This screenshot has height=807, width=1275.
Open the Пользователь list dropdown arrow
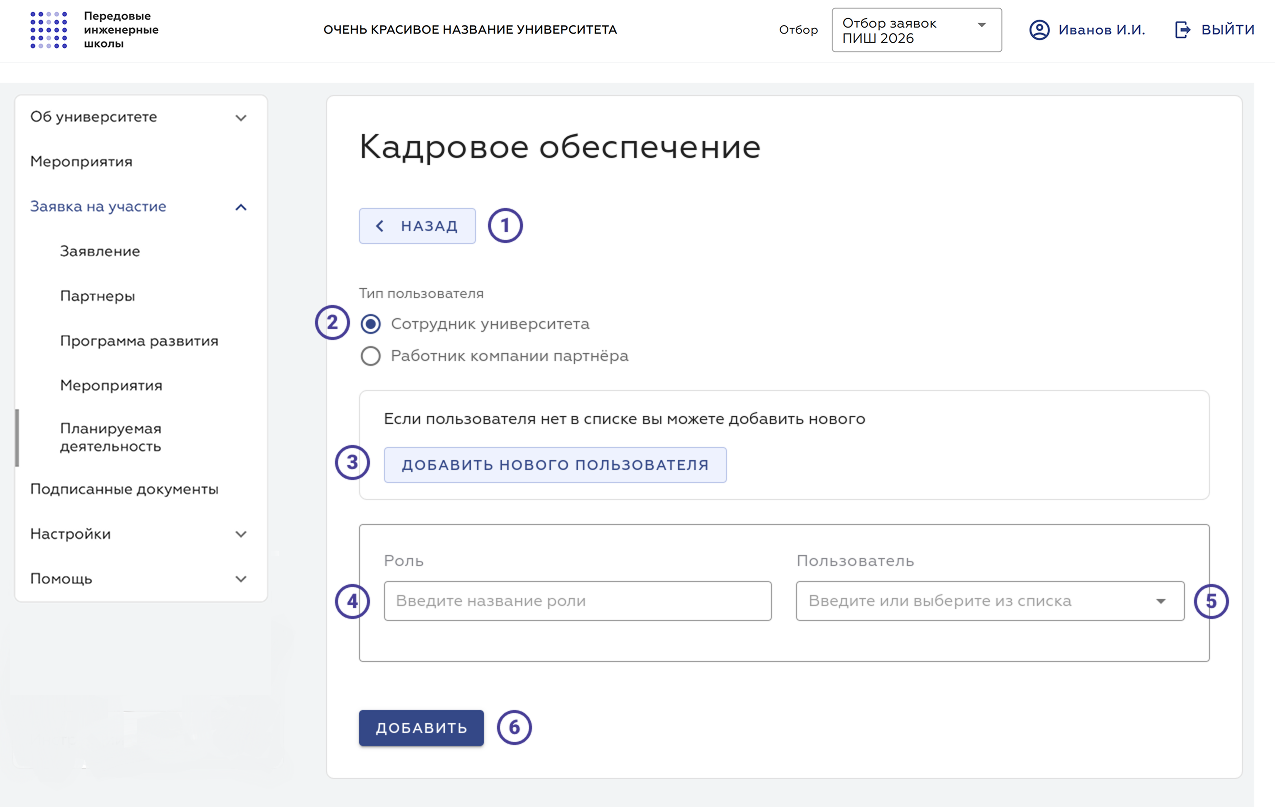point(1161,601)
